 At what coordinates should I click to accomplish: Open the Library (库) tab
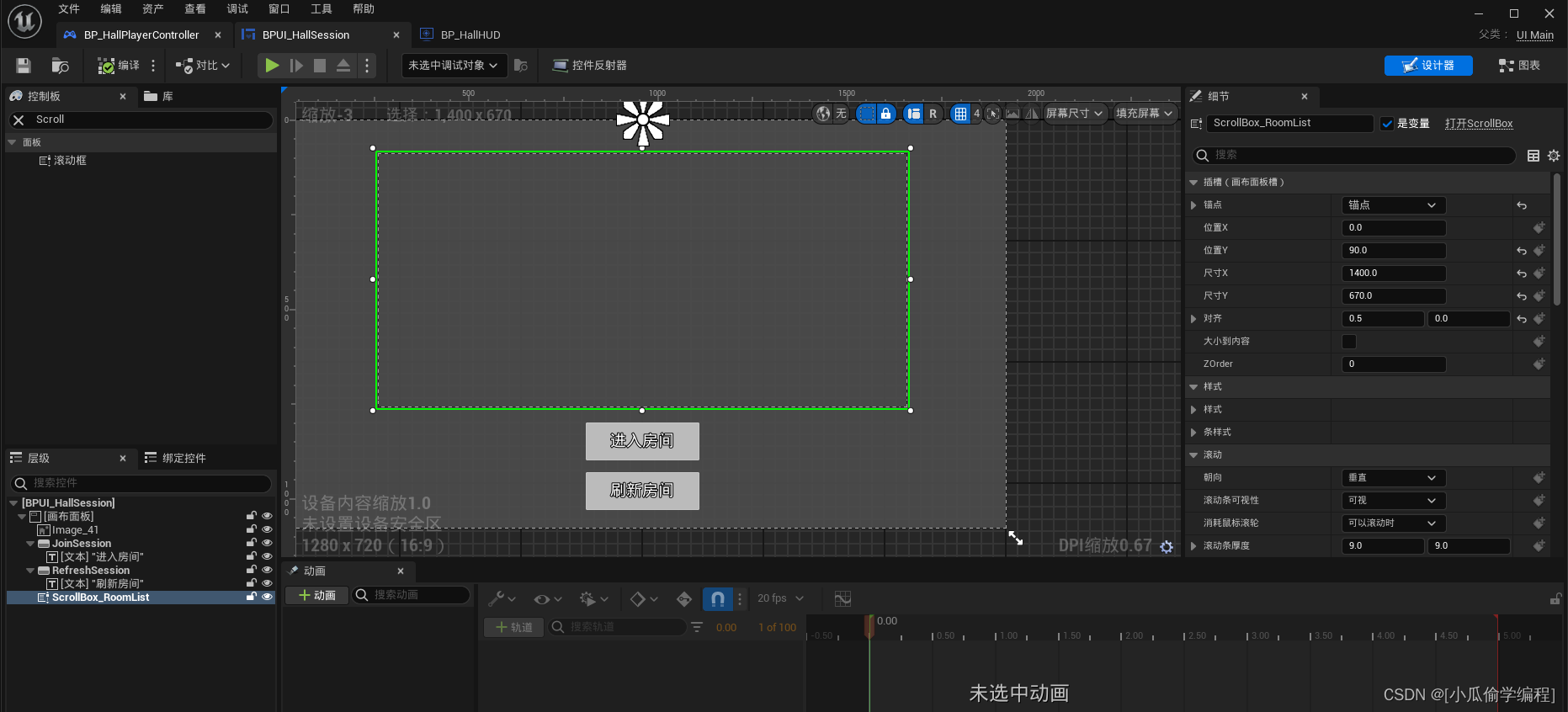(158, 97)
